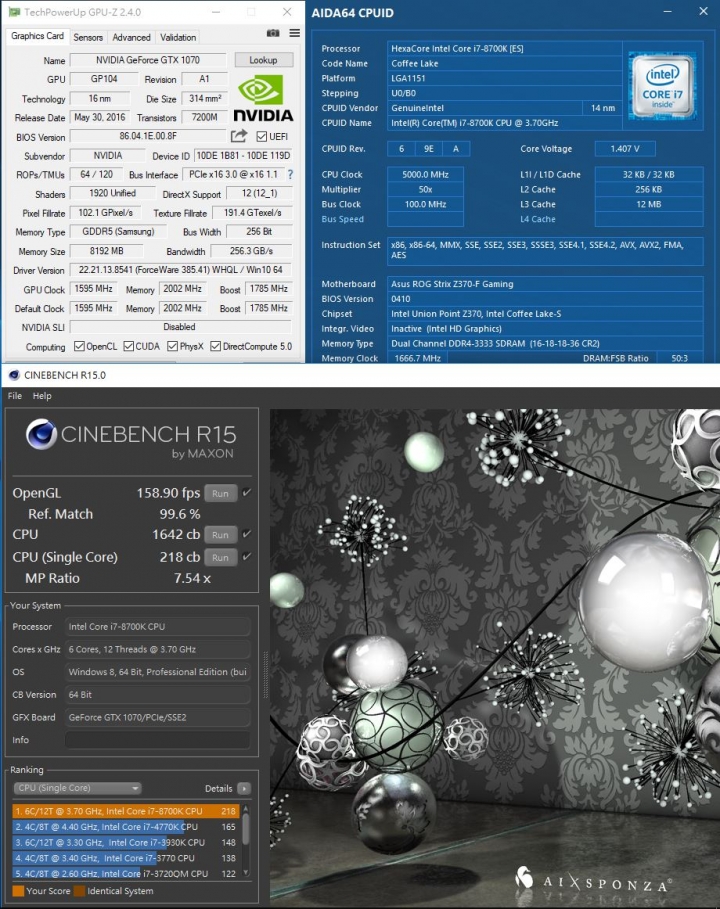Select ranking row 1 i7-8700K CPU
Screen dimensions: 720x909
click(x=125, y=811)
